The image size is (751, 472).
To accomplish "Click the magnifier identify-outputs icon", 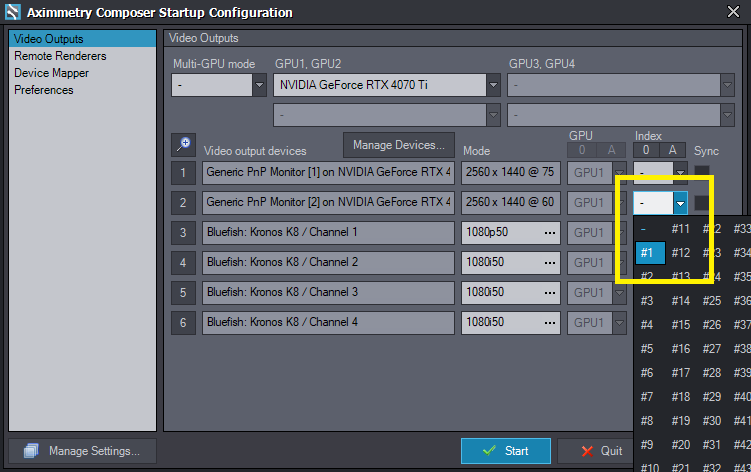I will pos(183,145).
